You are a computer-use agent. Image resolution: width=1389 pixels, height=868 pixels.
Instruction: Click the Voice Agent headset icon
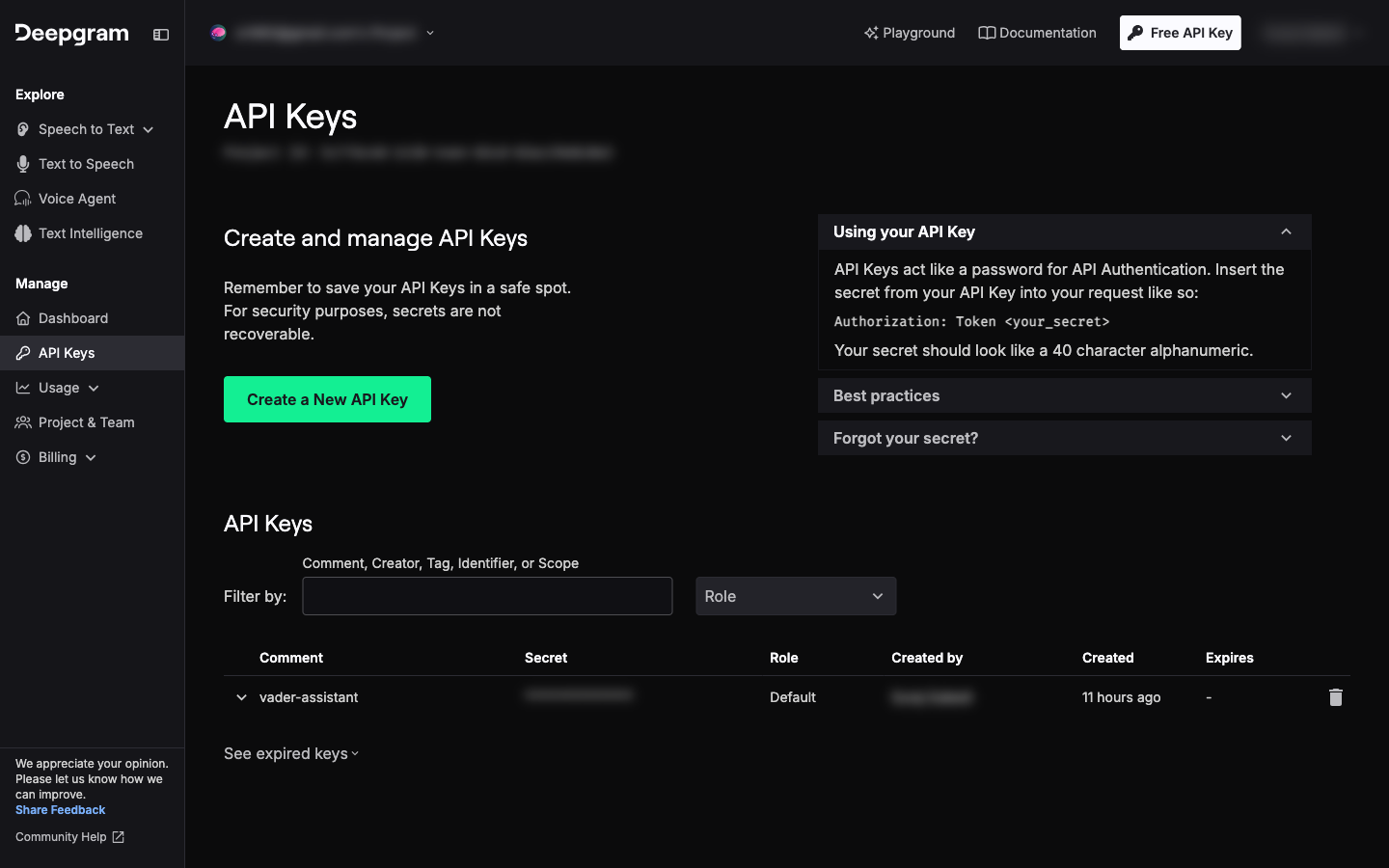point(23,199)
